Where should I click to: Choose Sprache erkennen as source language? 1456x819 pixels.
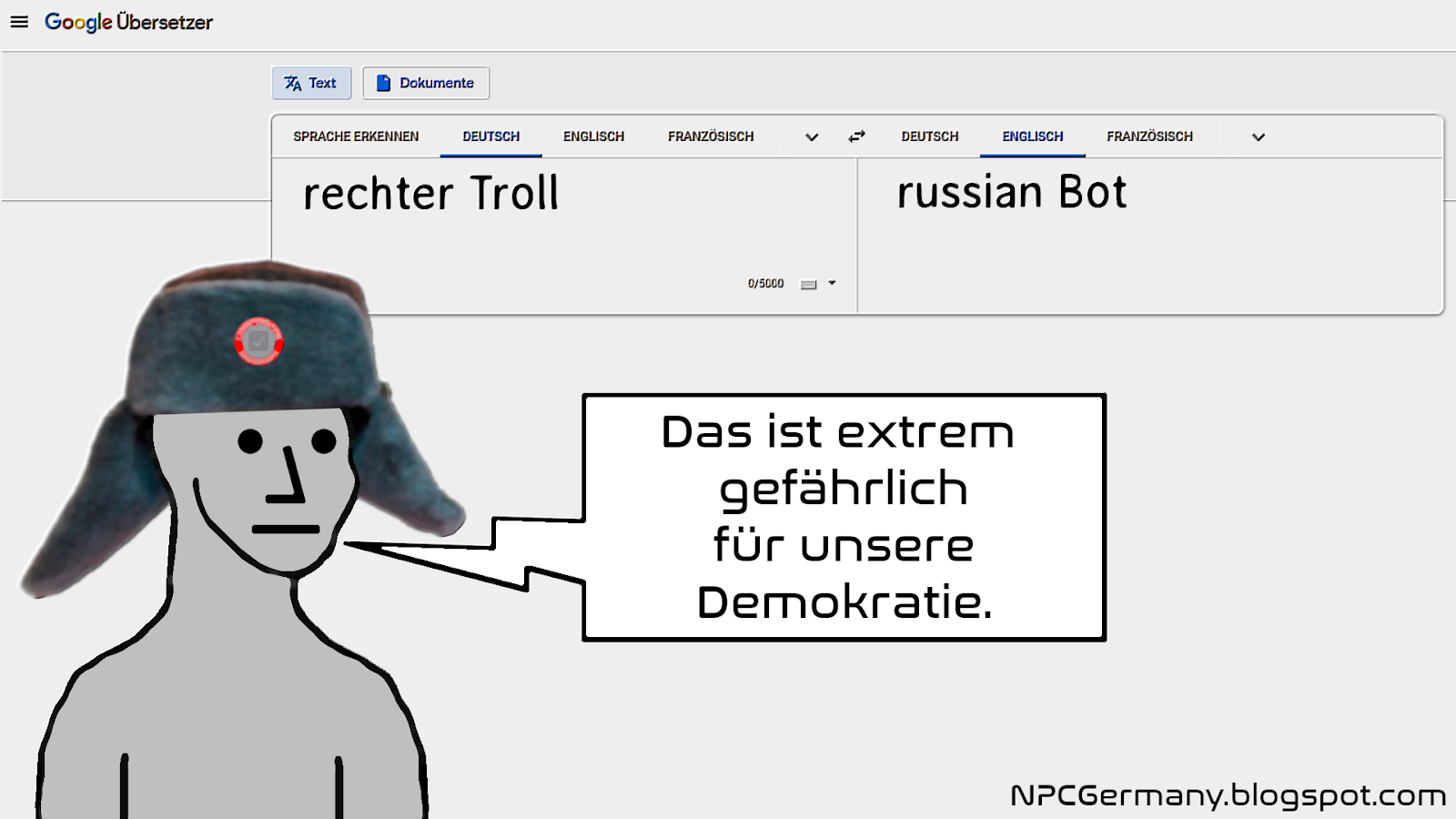[356, 136]
